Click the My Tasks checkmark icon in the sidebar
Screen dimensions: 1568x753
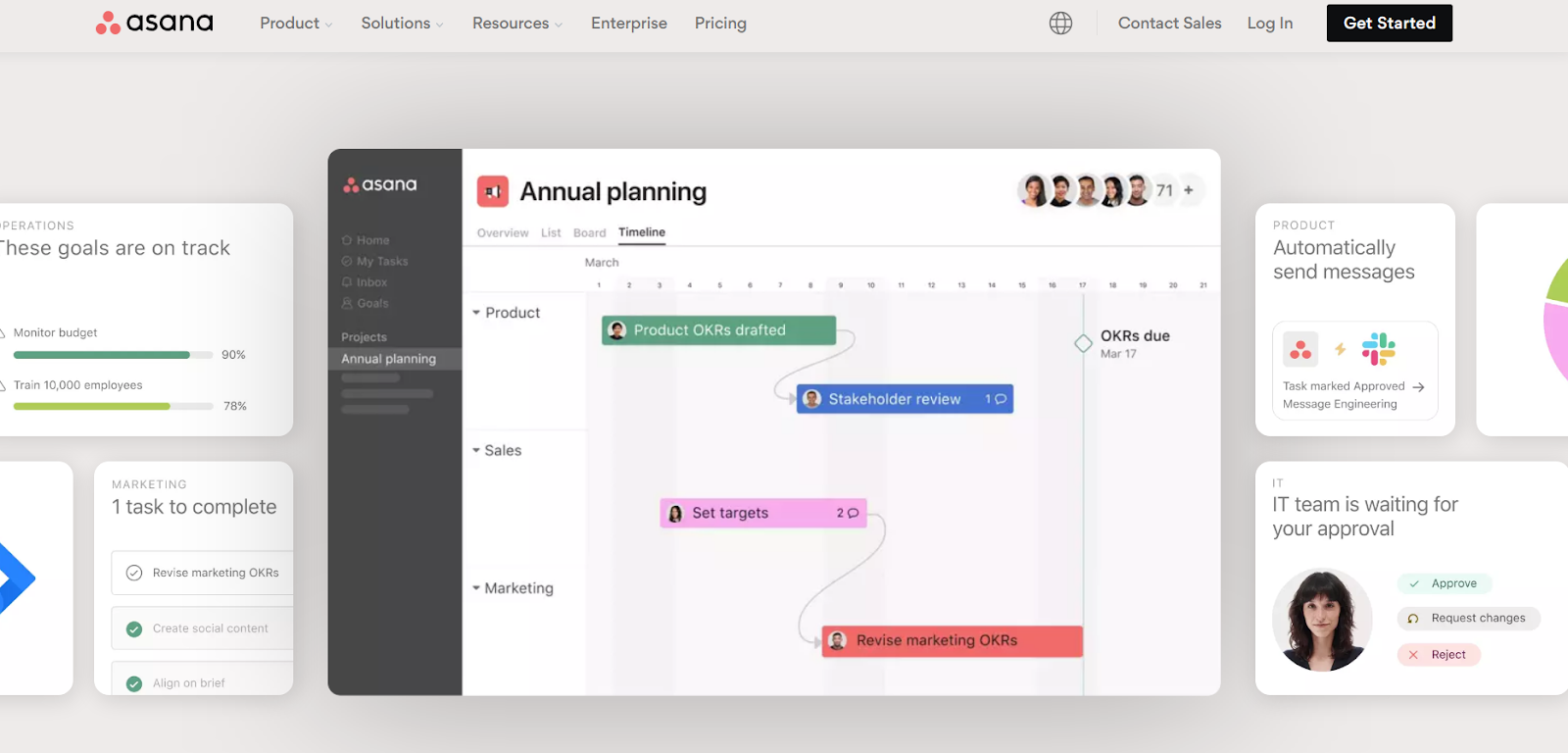(x=347, y=261)
